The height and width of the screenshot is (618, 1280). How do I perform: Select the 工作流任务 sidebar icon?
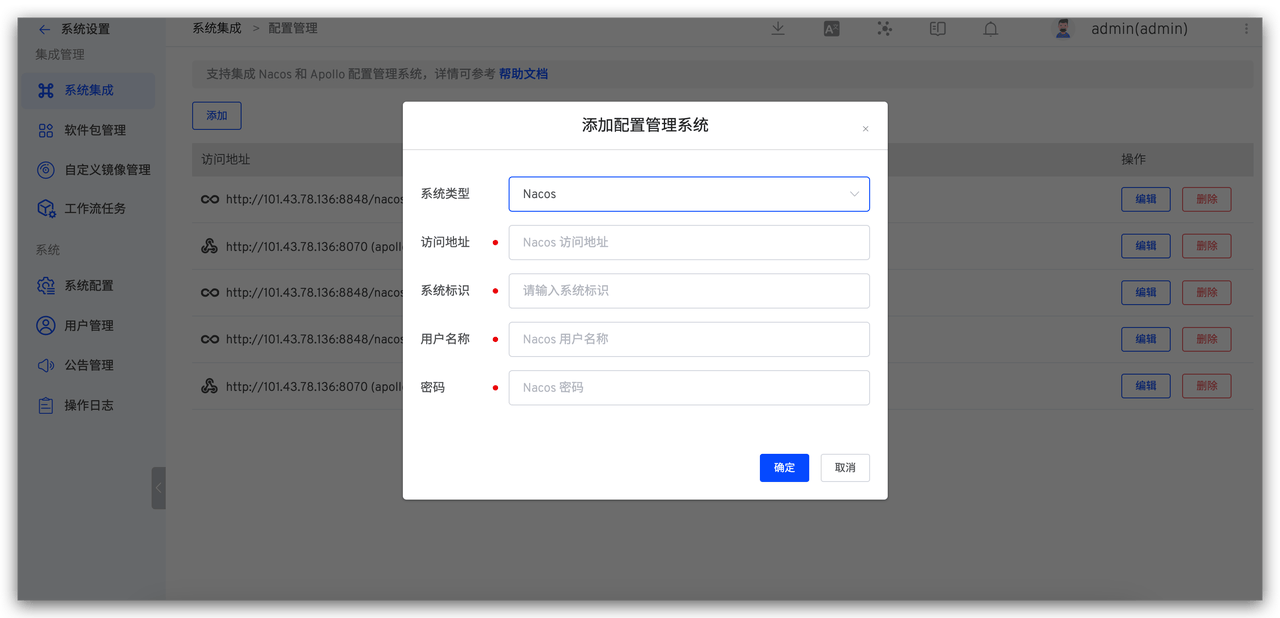[45, 208]
